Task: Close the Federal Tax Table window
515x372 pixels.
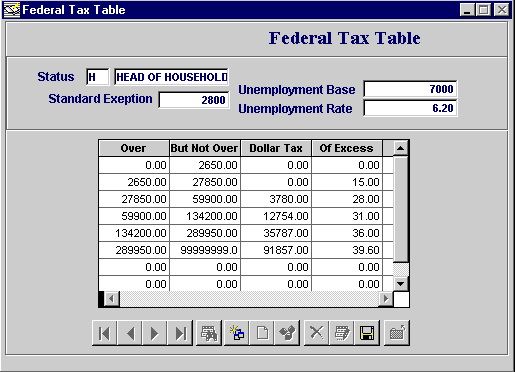Action: (x=502, y=10)
